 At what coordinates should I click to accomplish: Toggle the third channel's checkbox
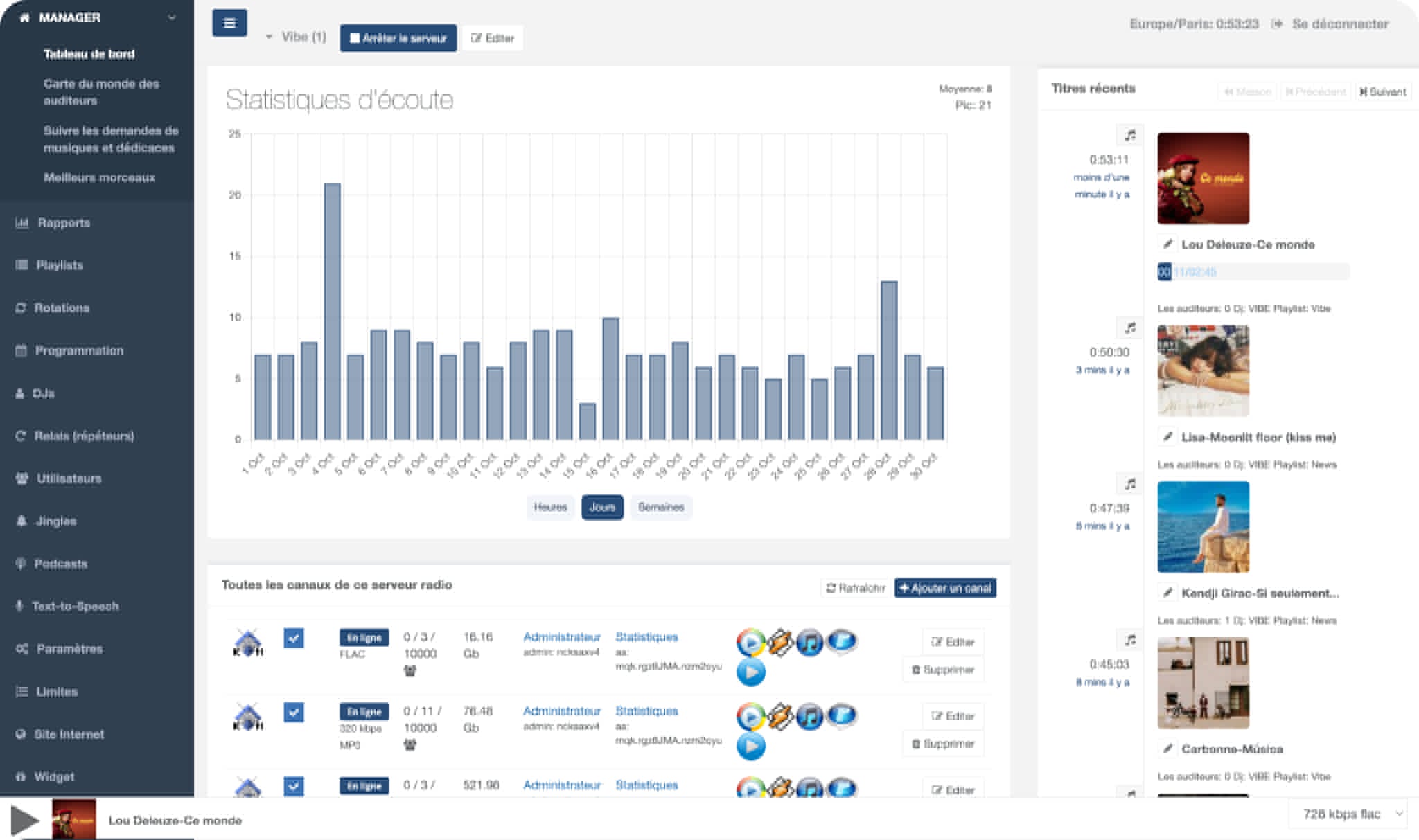pyautogui.click(x=294, y=786)
